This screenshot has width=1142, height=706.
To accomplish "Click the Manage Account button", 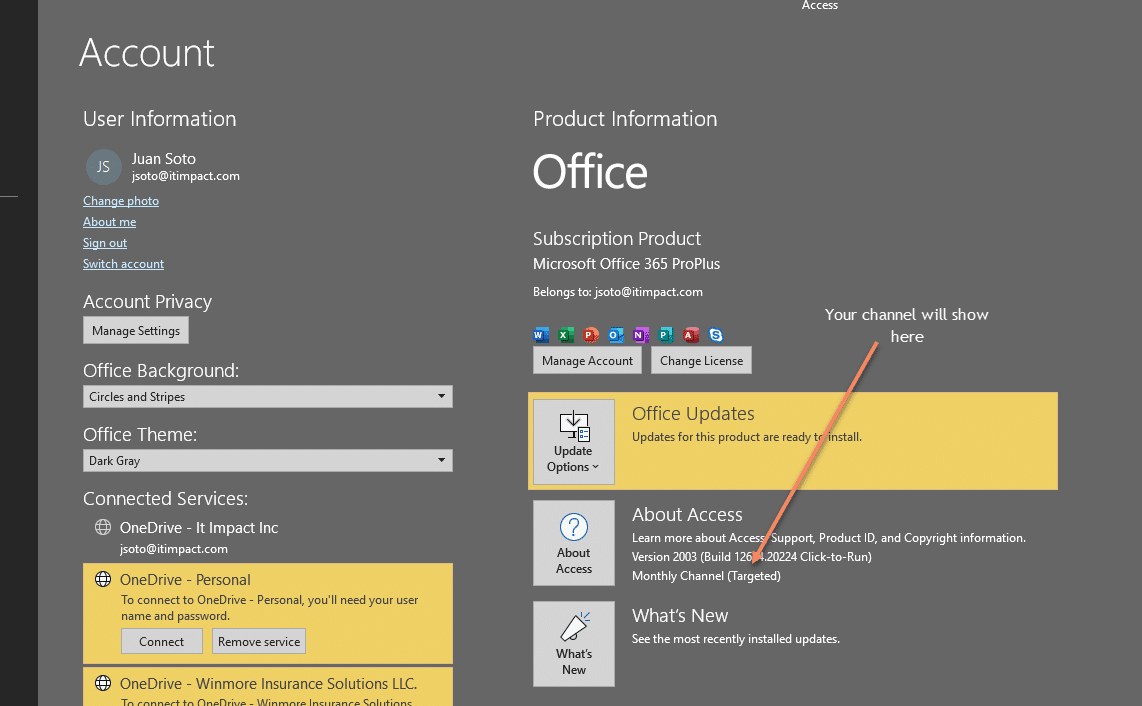I will click(x=587, y=361).
